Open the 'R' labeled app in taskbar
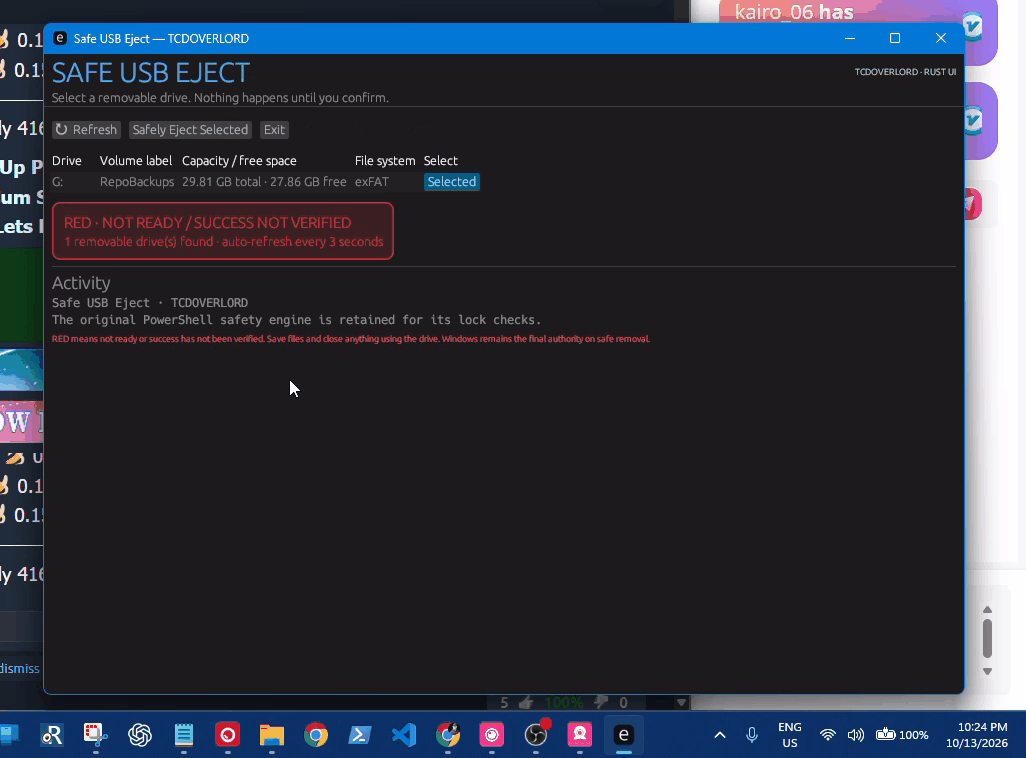This screenshot has height=758, width=1026. point(52,735)
